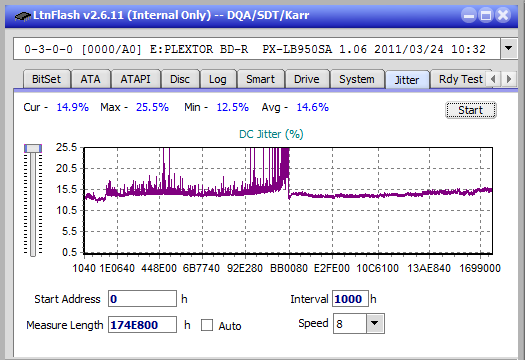Switch to the BitSet tab
The width and height of the screenshot is (525, 360).
pyautogui.click(x=46, y=79)
